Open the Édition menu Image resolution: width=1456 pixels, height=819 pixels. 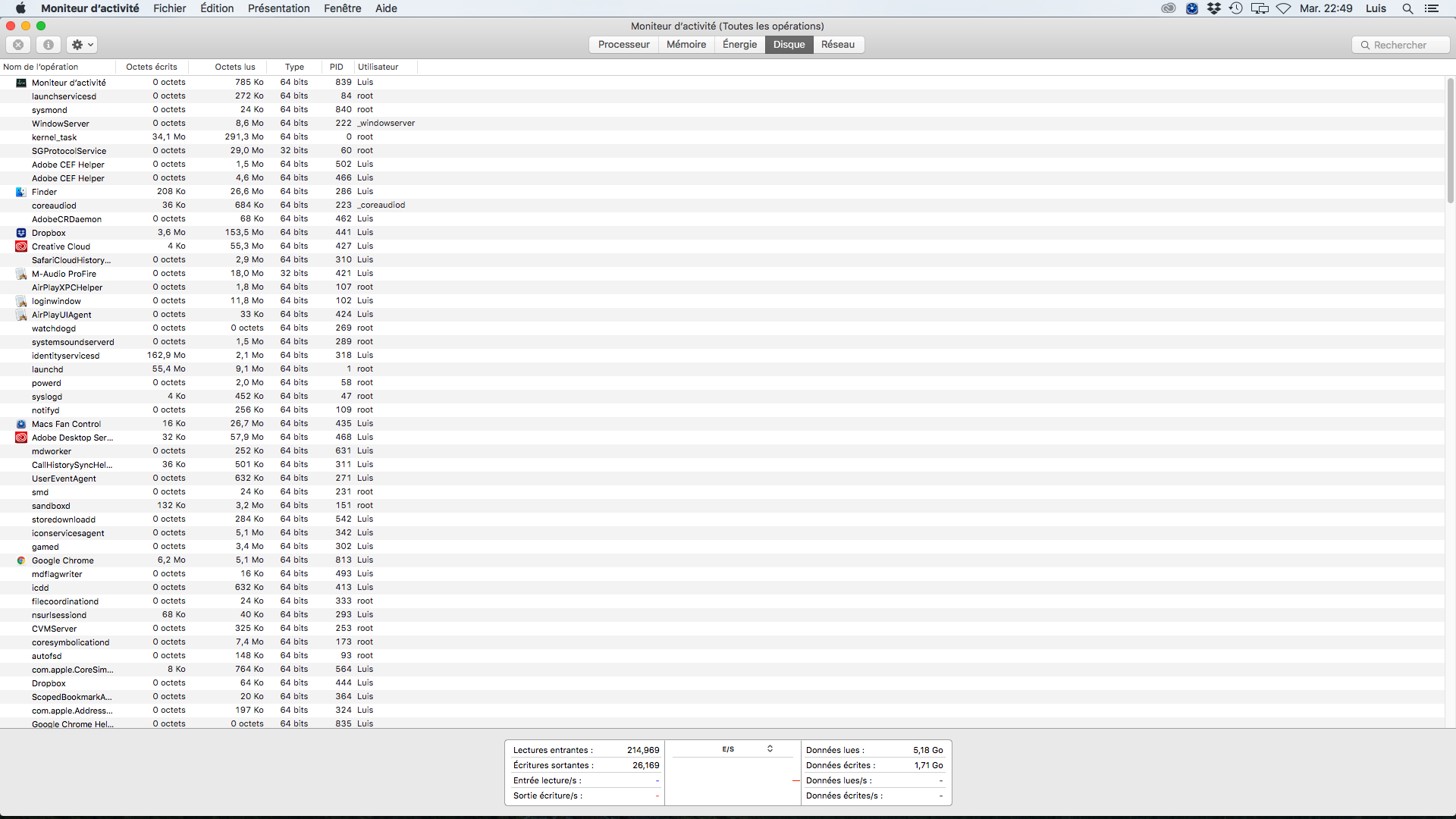coord(217,8)
